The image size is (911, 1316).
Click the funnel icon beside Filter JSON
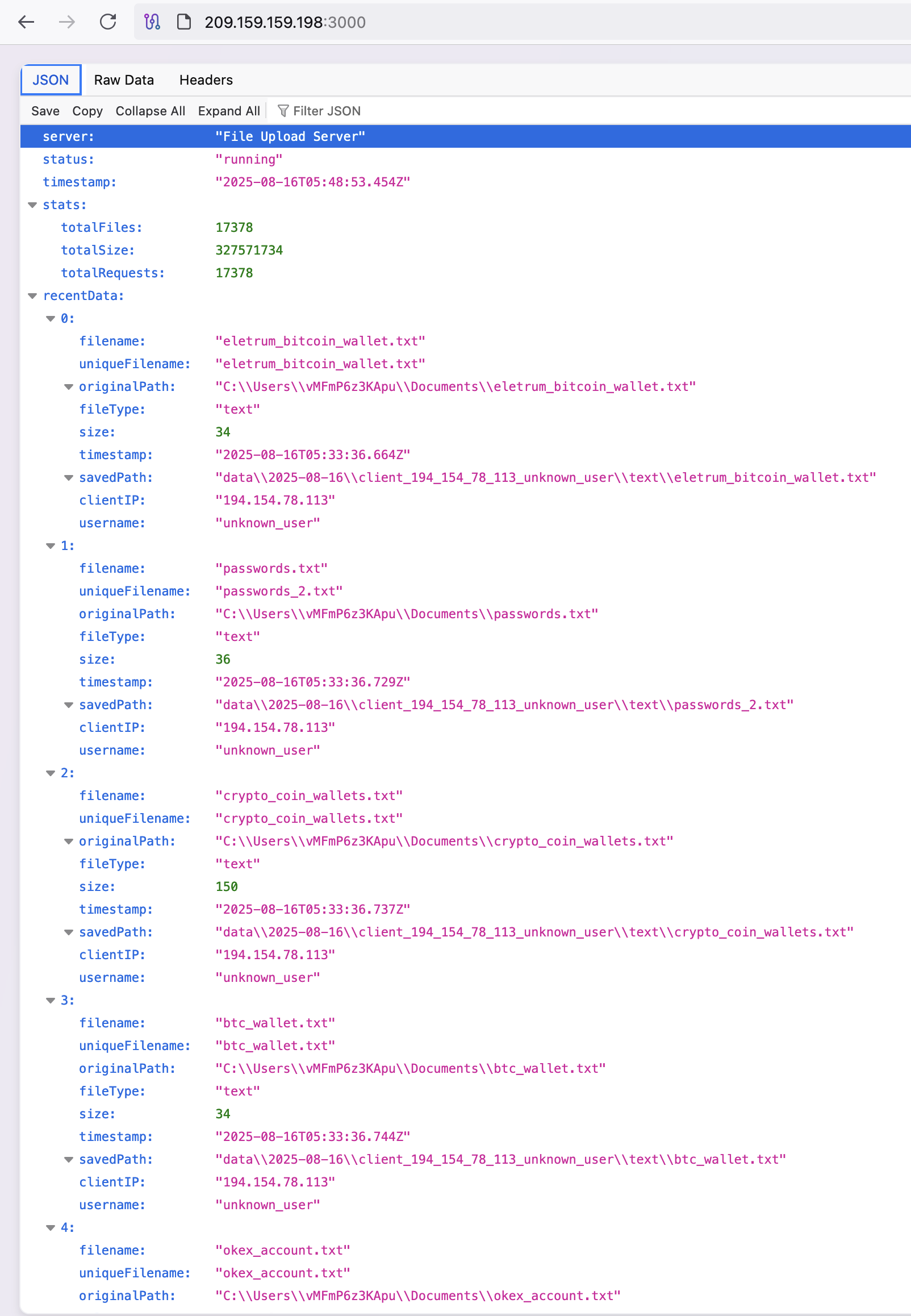tap(282, 111)
